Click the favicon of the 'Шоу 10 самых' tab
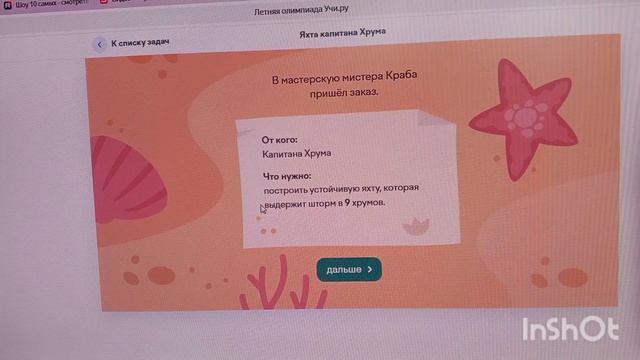The width and height of the screenshot is (640, 360). pos(7,5)
